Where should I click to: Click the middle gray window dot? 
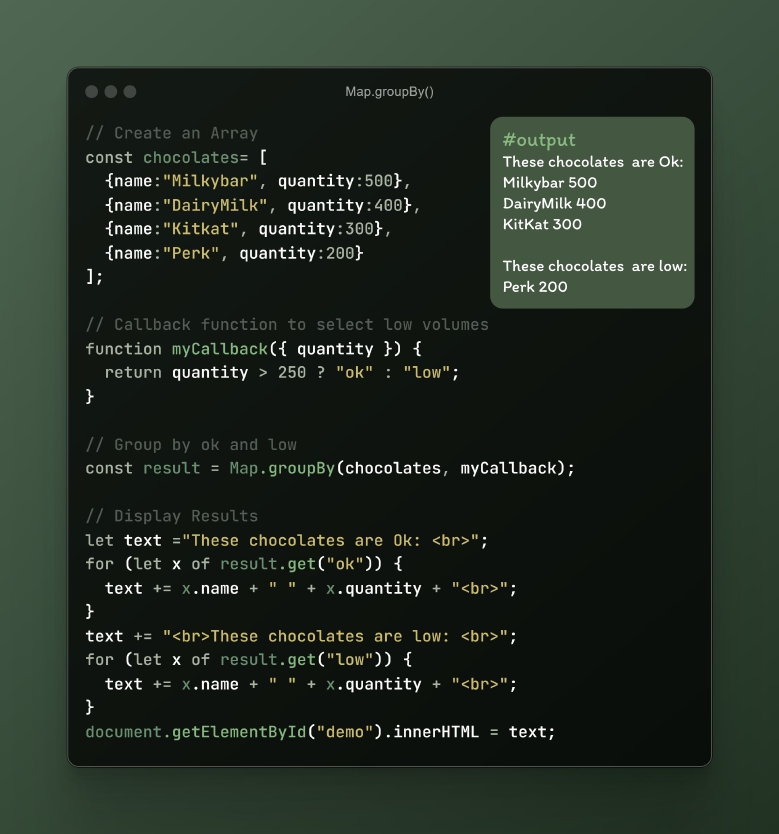click(111, 91)
